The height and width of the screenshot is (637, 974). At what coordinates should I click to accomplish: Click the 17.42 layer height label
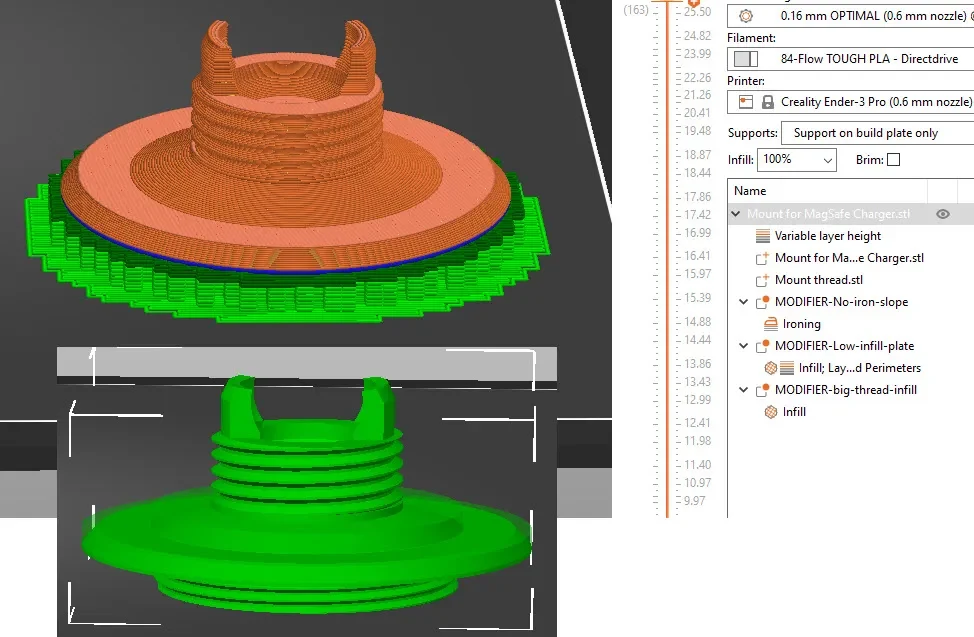697,215
